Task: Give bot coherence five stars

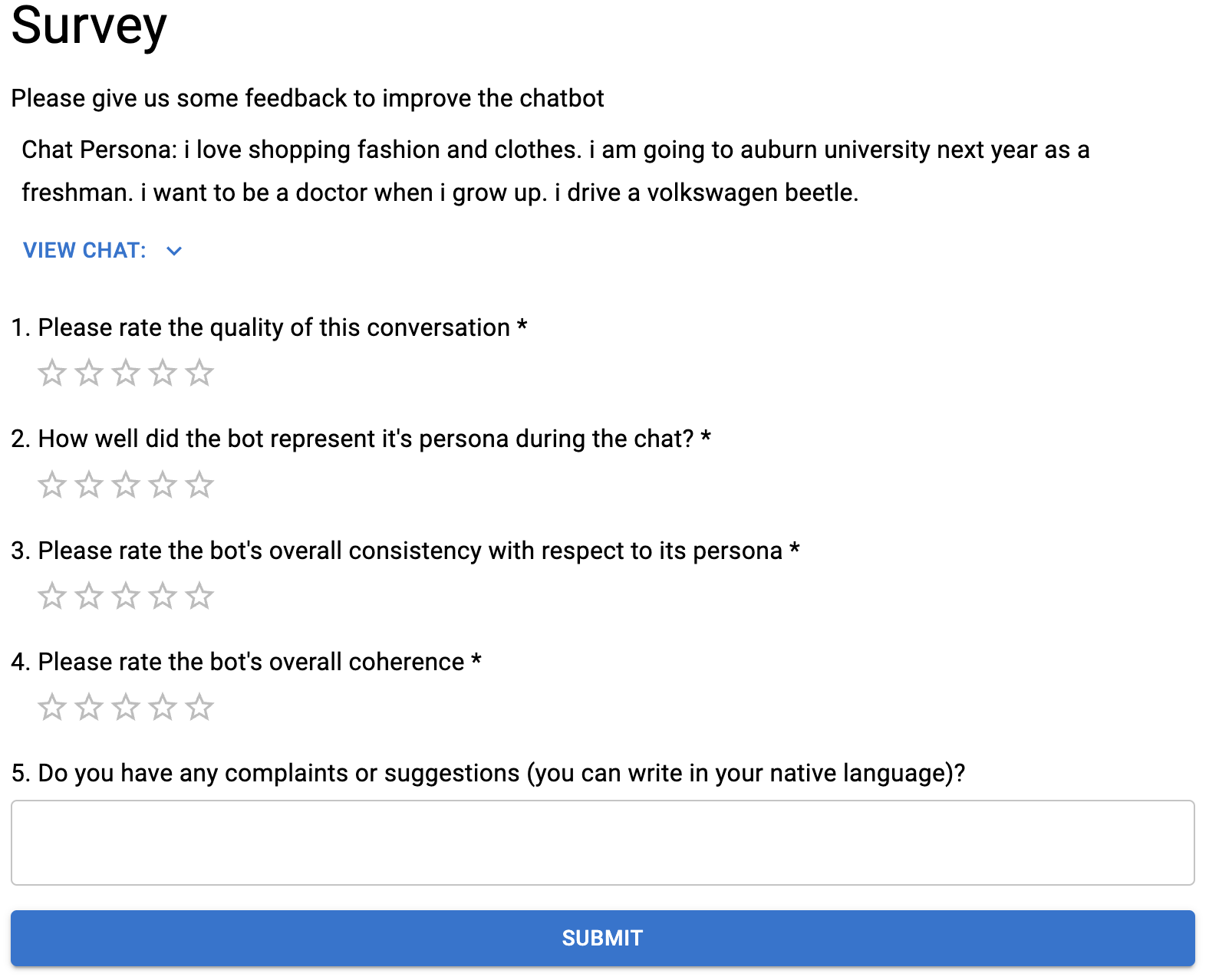Action: [199, 707]
